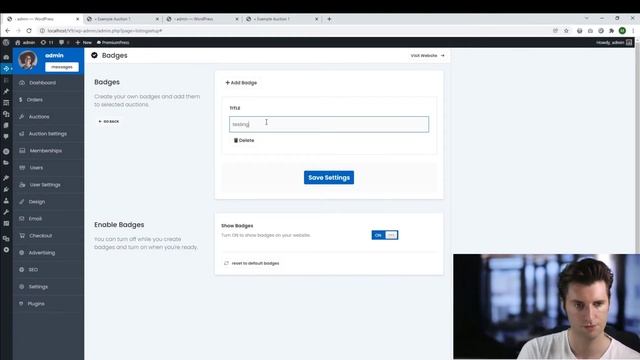The height and width of the screenshot is (360, 640).
Task: Open Users in the sidebar
Action: pos(48,168)
